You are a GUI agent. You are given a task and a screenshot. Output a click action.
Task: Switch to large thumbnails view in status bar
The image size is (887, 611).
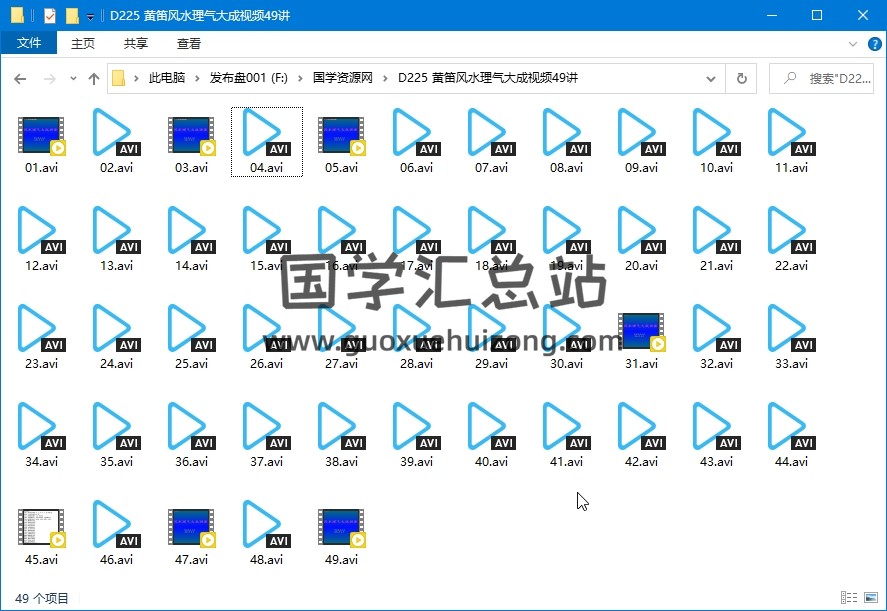(x=870, y=598)
